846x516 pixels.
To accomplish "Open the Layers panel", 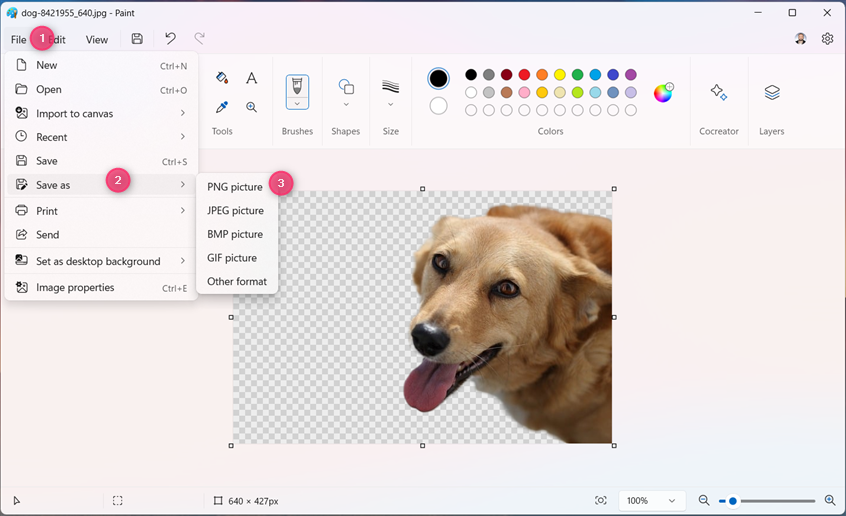I will click(x=772, y=93).
